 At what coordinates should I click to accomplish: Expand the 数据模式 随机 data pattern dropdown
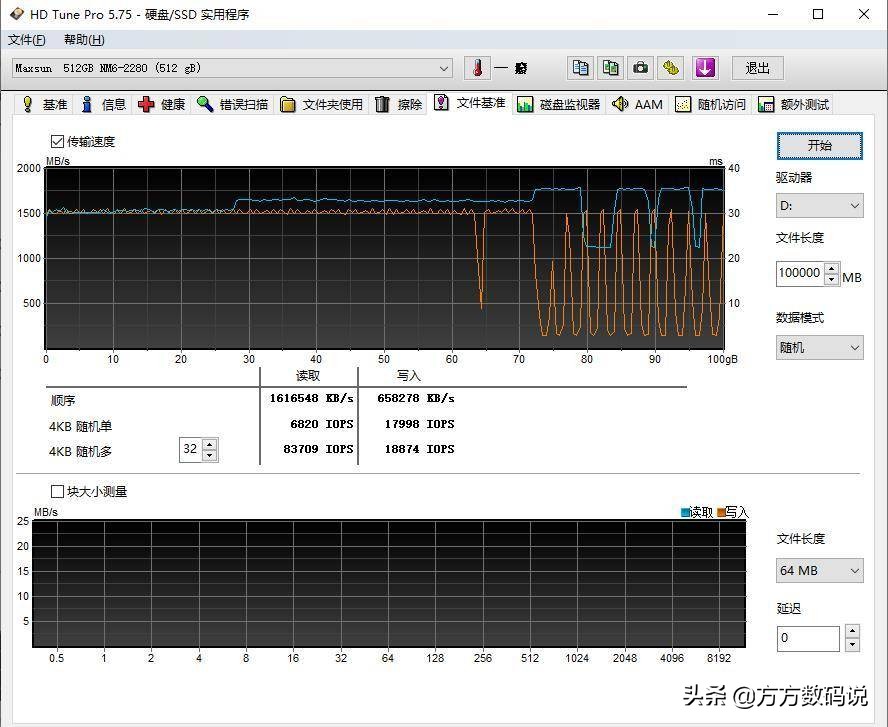tap(819, 348)
